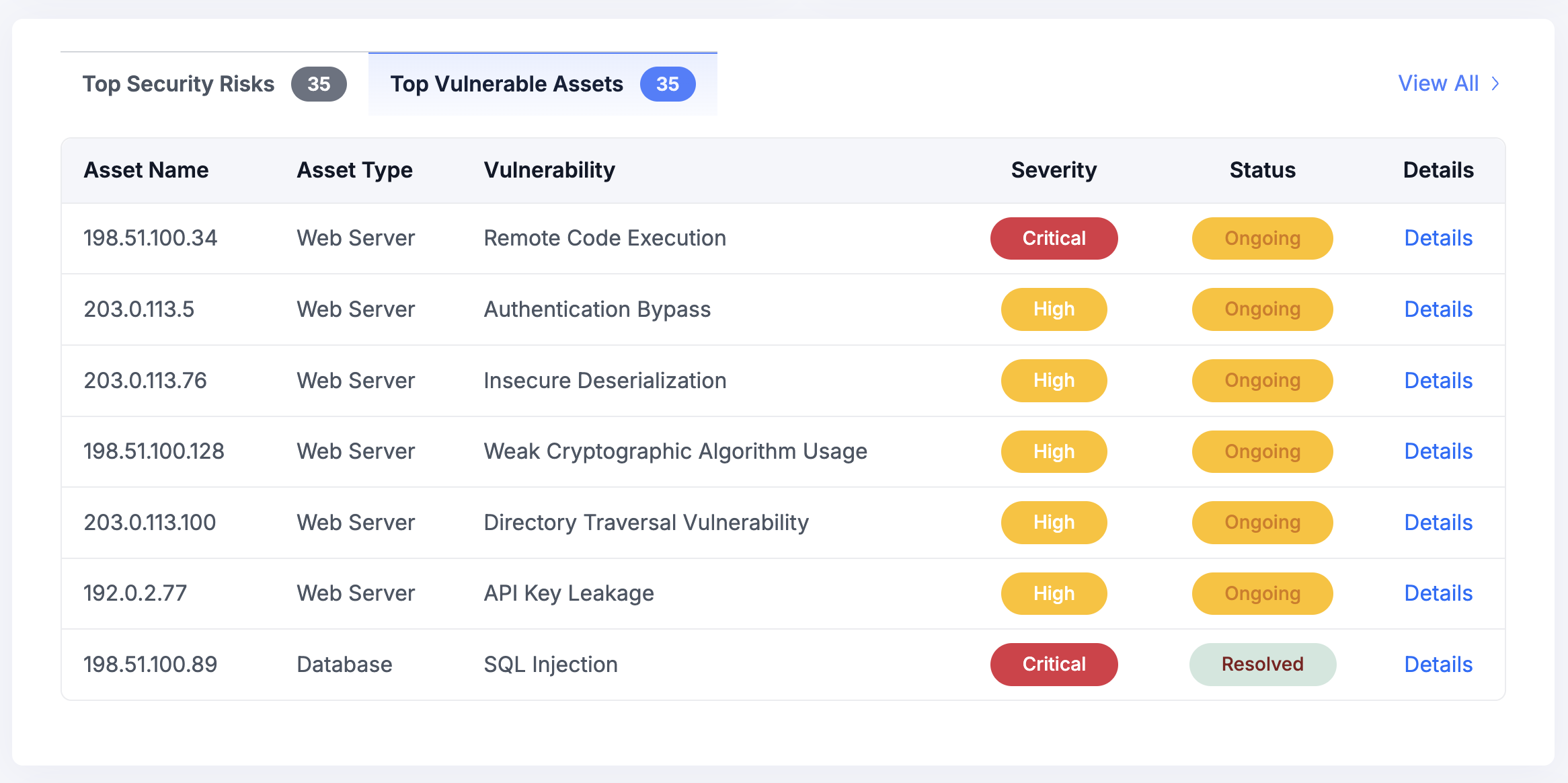This screenshot has width=1568, height=783.
Task: Click the Ongoing status for Insecure Deserialization
Action: [x=1262, y=380]
